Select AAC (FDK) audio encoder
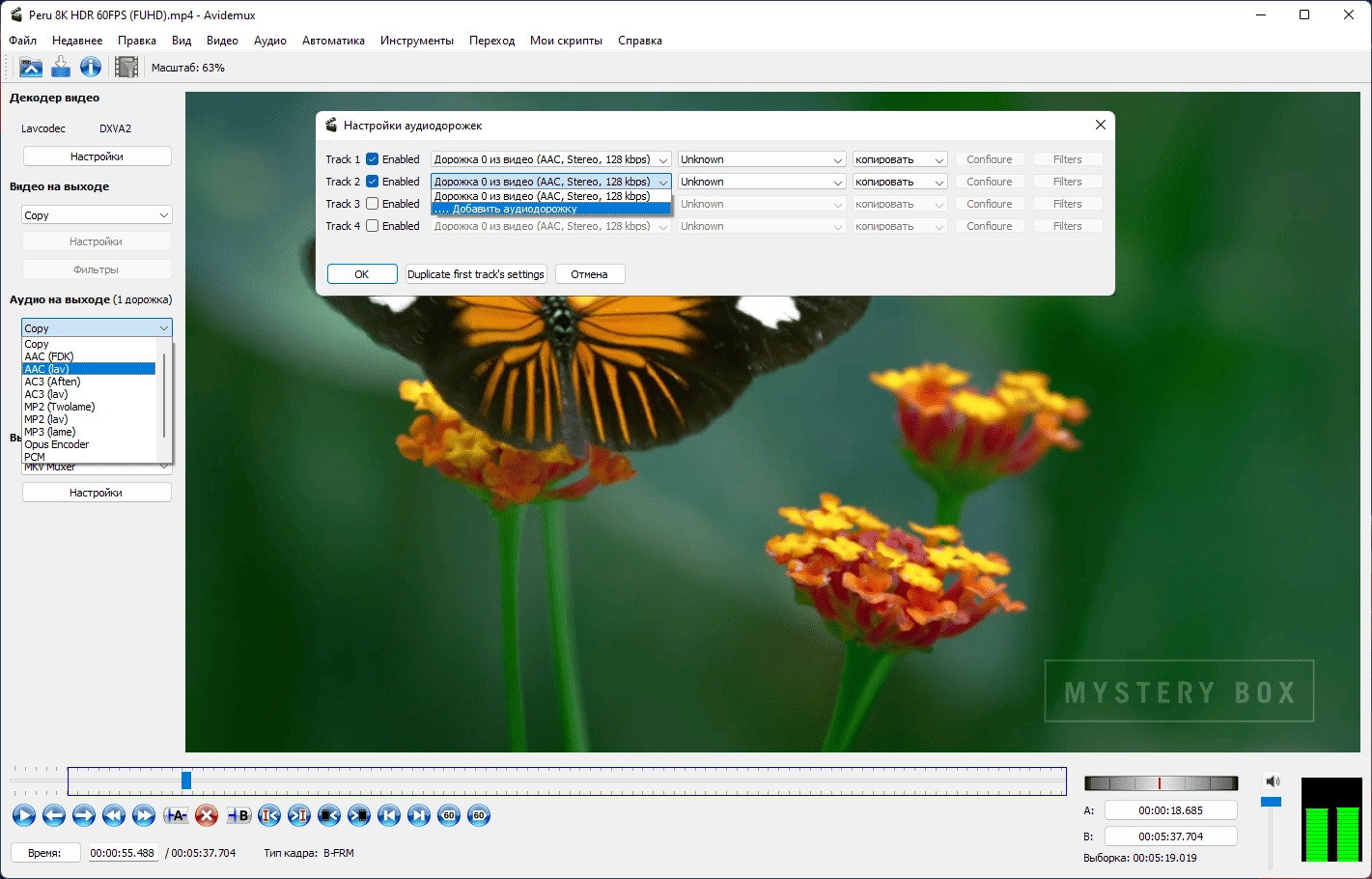 coord(89,356)
